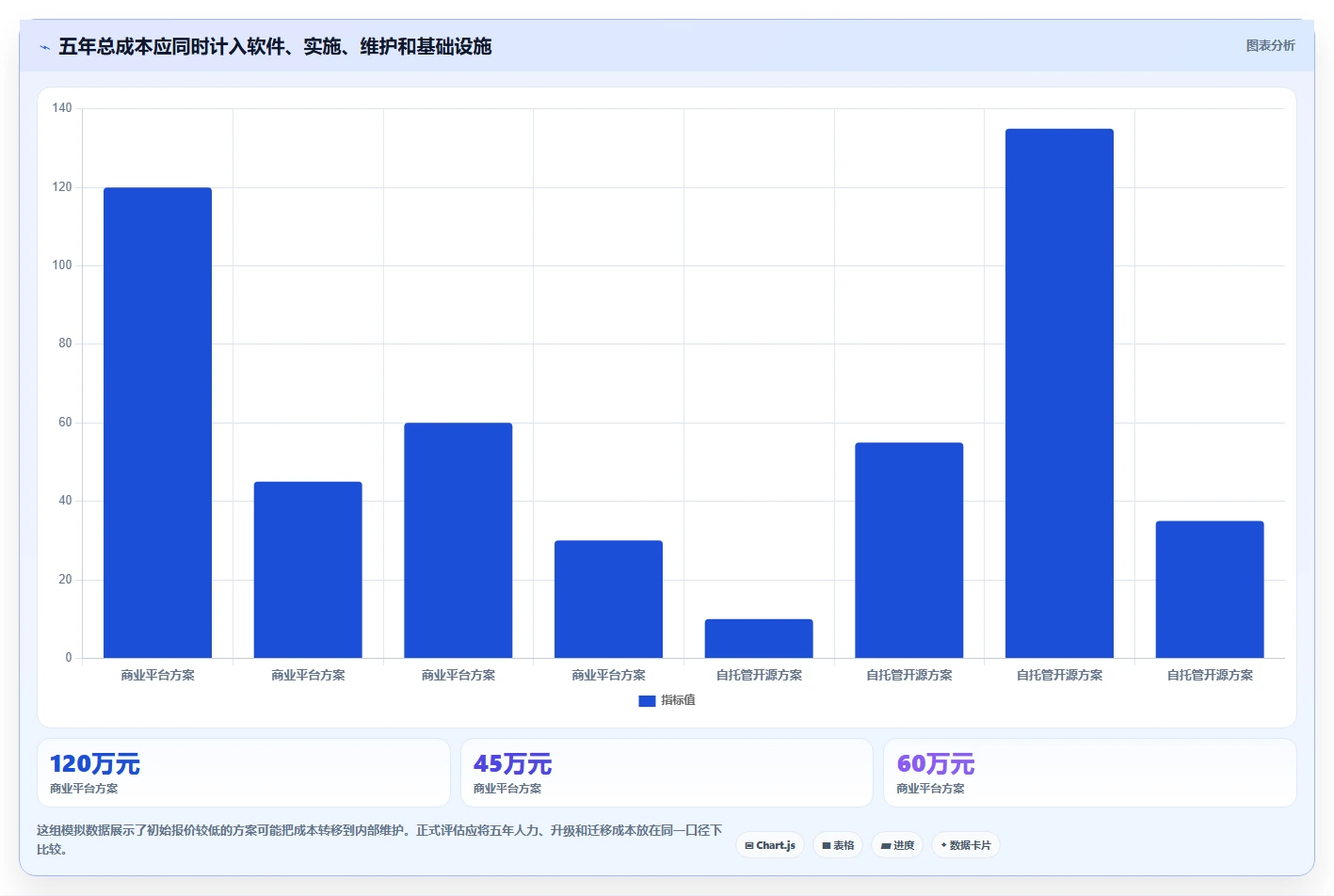The image size is (1334, 896).
Task: Click the y-axis label 80
Action: [65, 344]
